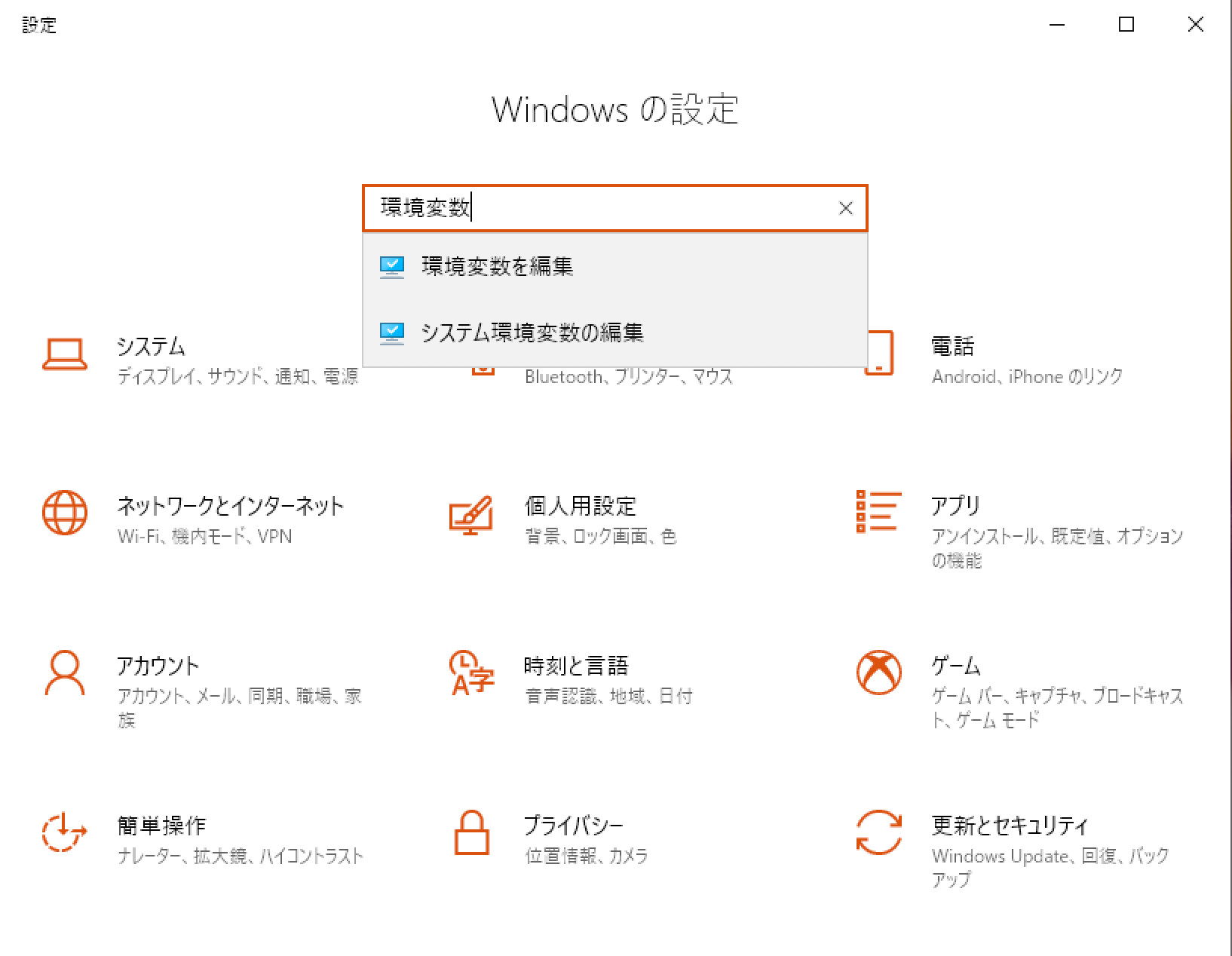
Task: Close the 設定 window
Action: click(1196, 25)
